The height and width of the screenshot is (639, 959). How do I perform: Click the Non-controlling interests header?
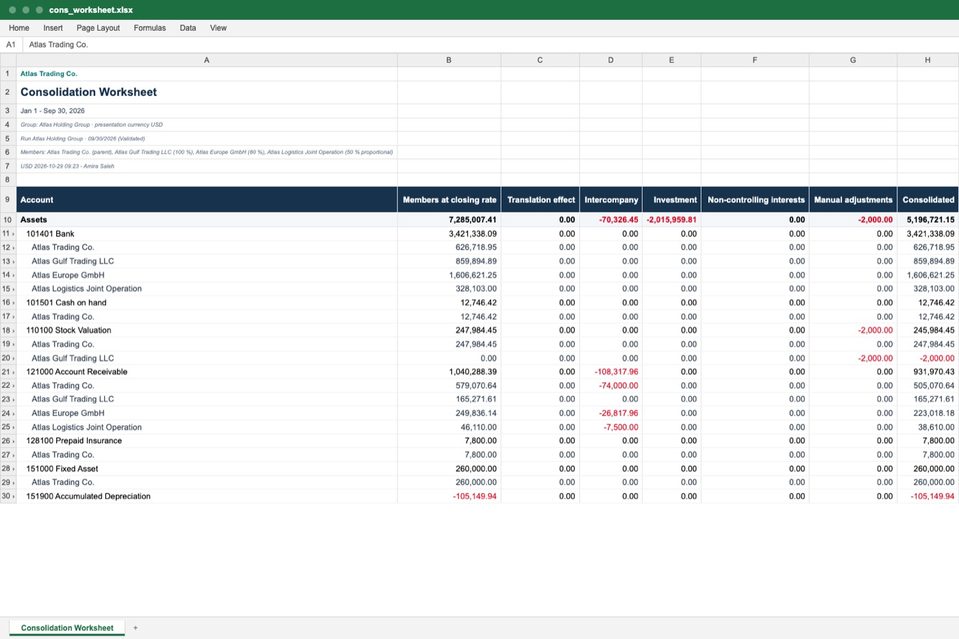[755, 200]
